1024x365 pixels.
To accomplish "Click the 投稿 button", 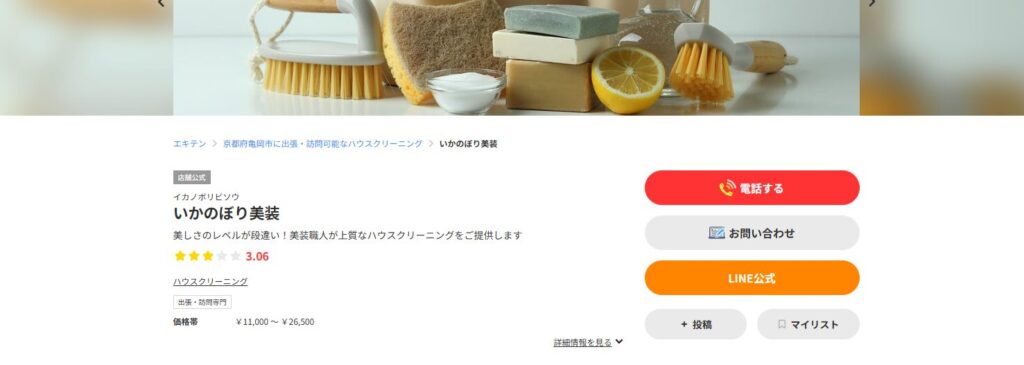I will tap(696, 325).
